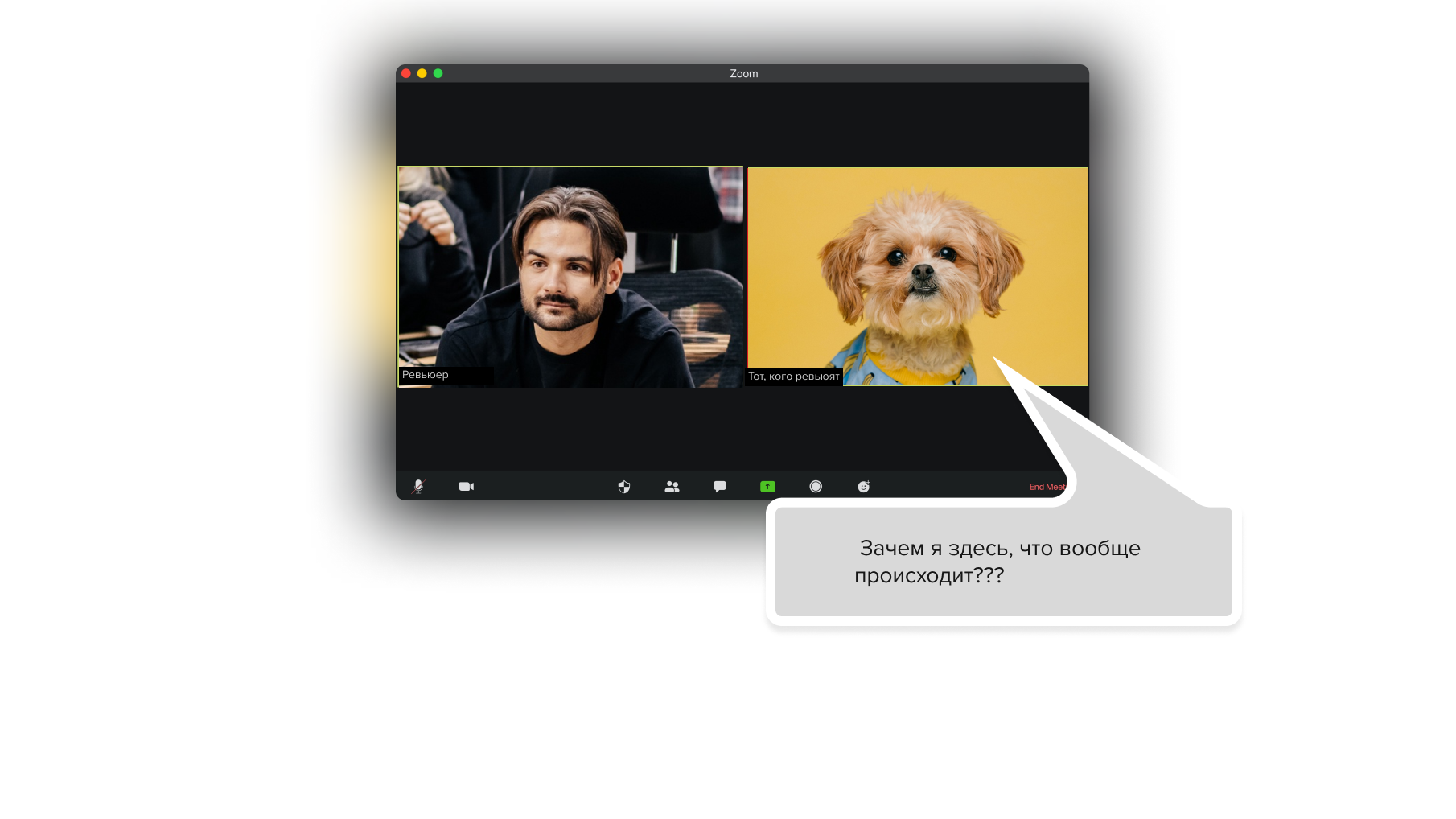Click the "Тот, кого ревьюят" name label

click(794, 377)
